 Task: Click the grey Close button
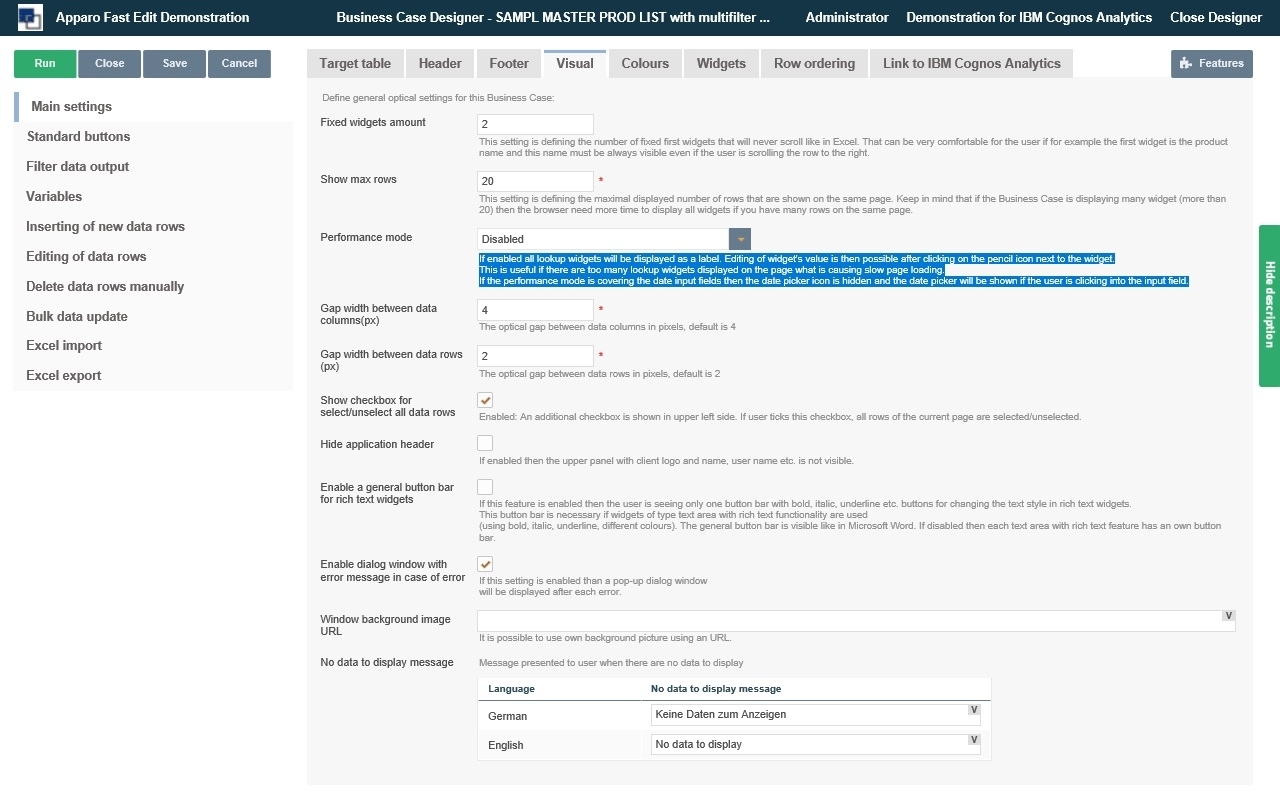coord(110,64)
